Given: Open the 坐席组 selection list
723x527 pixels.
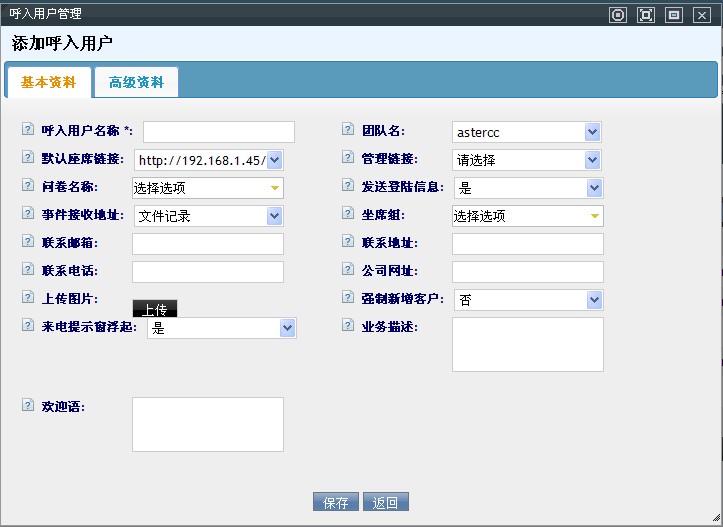Looking at the screenshot, I should tap(527, 216).
